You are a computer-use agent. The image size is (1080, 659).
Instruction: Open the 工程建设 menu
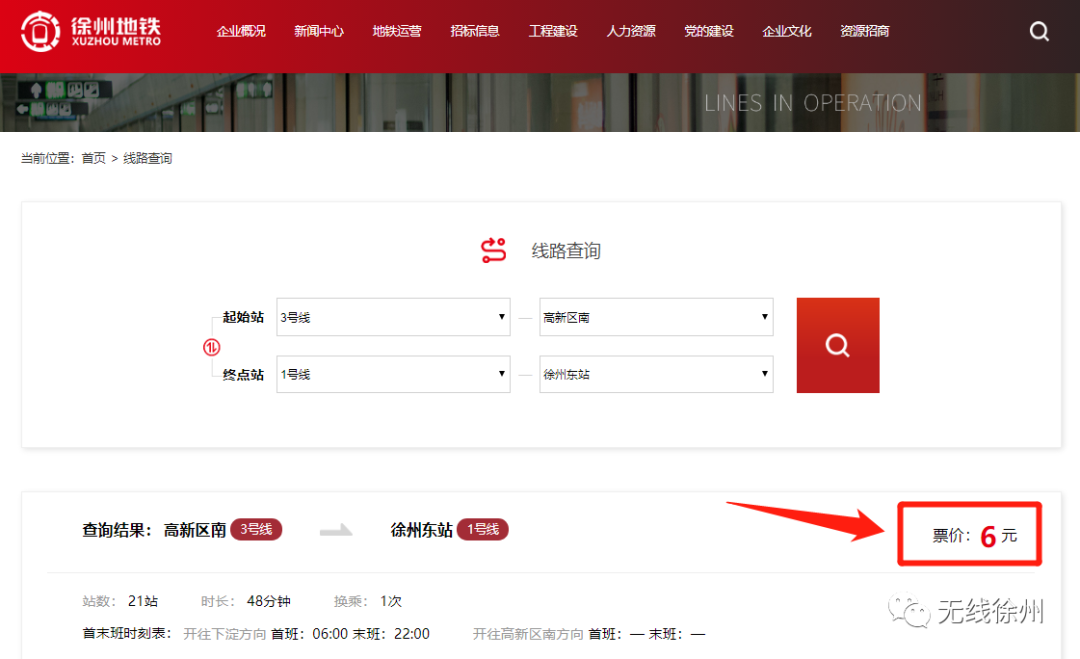(553, 31)
